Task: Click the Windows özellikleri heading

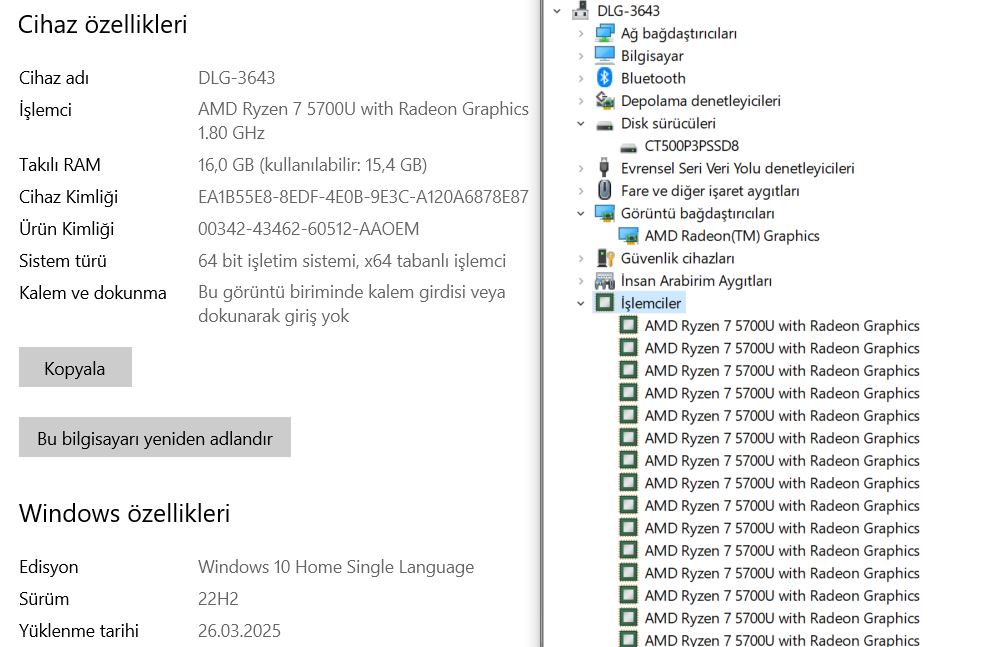Action: point(124,513)
